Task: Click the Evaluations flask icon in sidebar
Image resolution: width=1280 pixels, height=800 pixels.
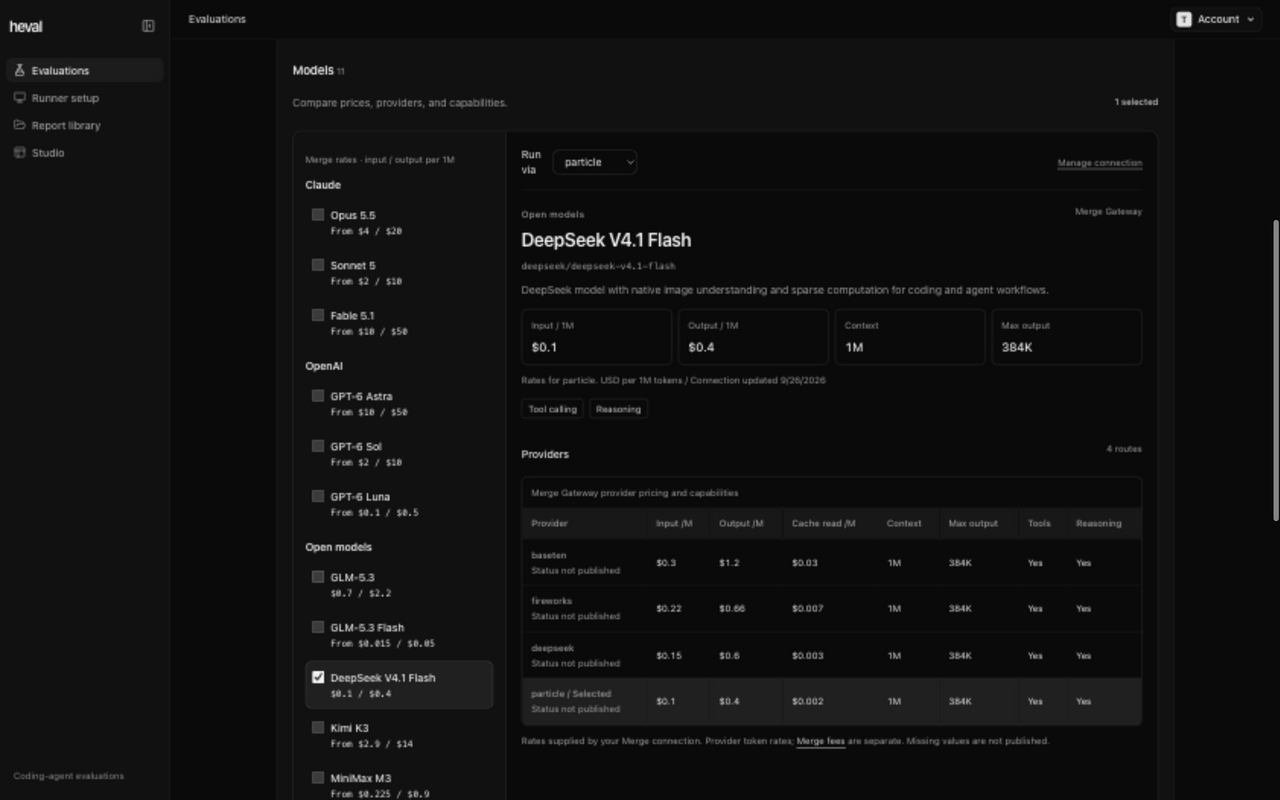Action: point(19,70)
